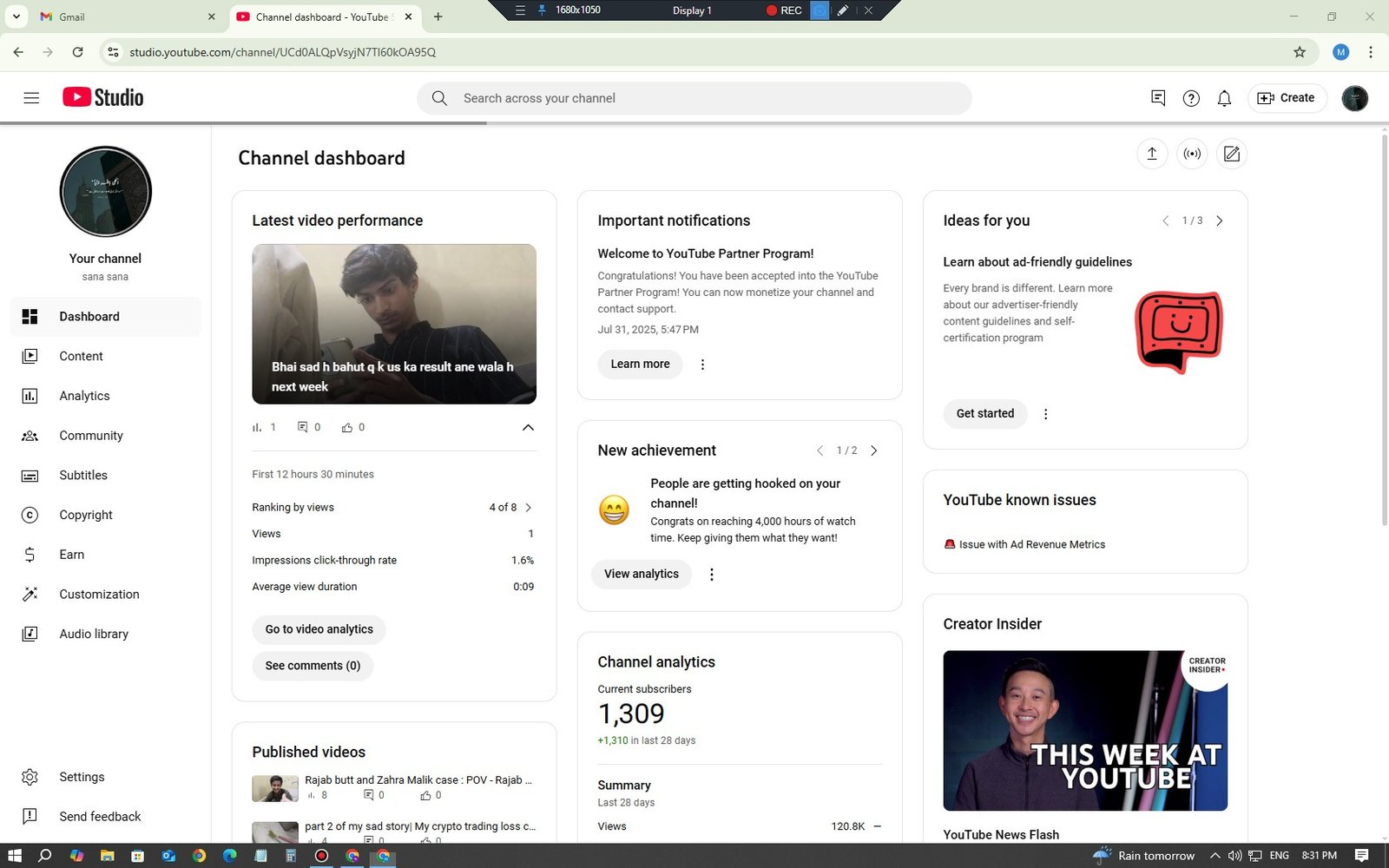Go to the next achievement
Screen dimensions: 1389x868
873,450
